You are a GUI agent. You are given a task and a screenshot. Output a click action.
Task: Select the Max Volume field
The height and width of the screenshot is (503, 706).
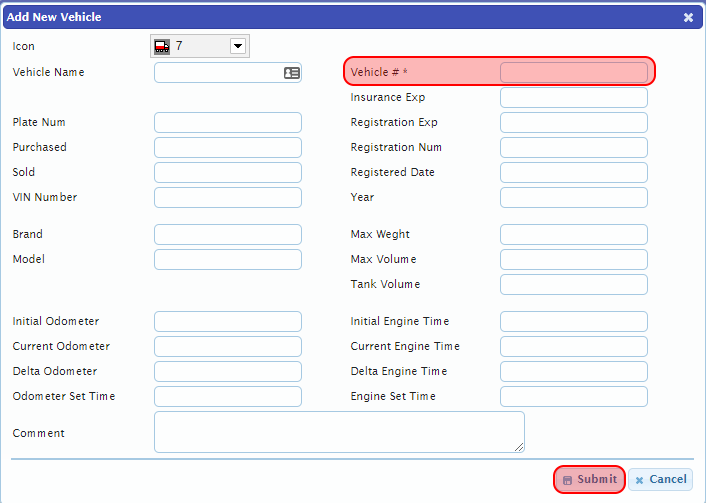[x=574, y=259]
